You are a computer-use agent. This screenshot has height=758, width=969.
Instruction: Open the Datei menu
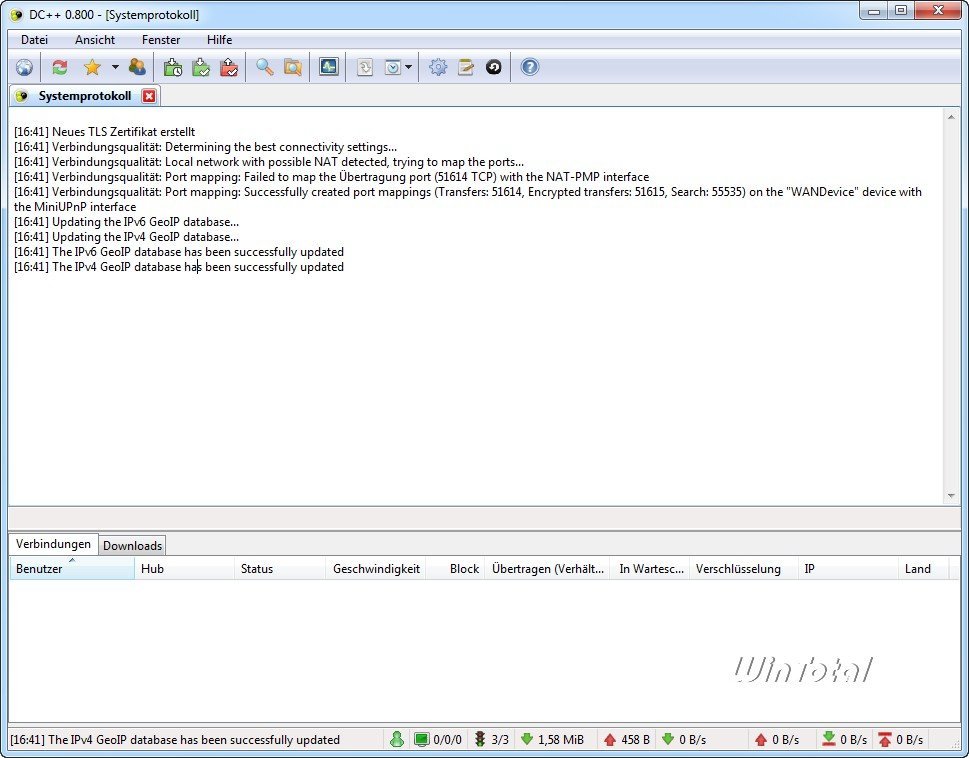[x=34, y=40]
